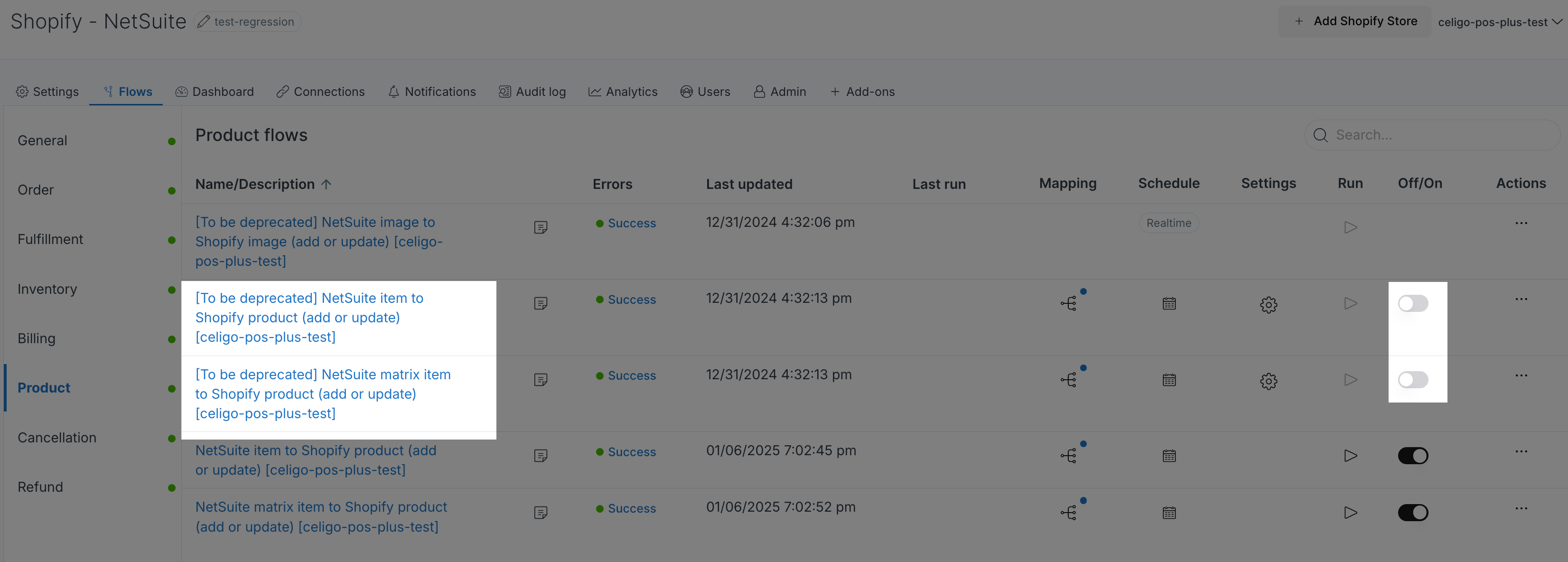Open the Admin tab

780,91
